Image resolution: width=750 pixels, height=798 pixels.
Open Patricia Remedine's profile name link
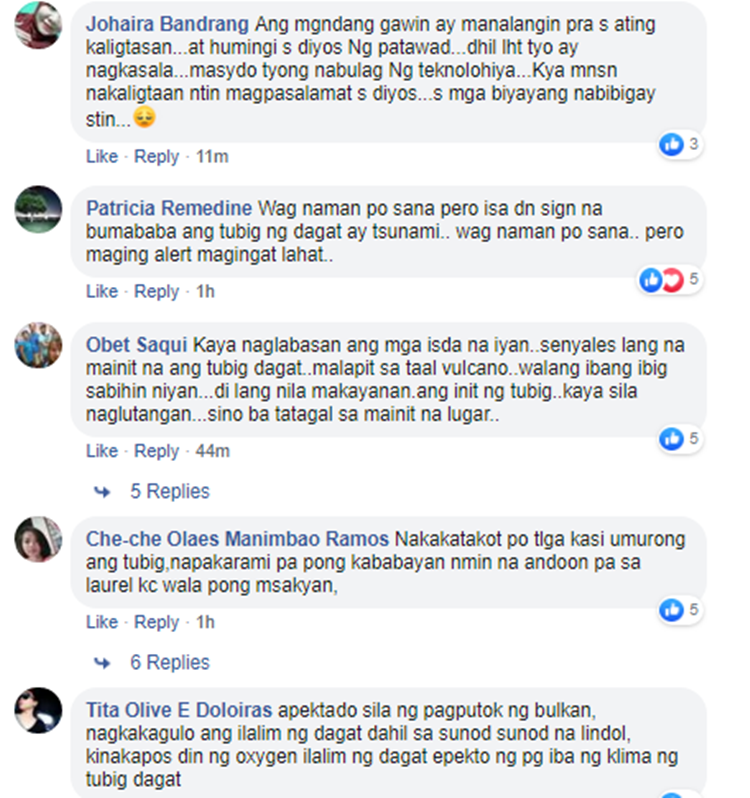click(169, 208)
